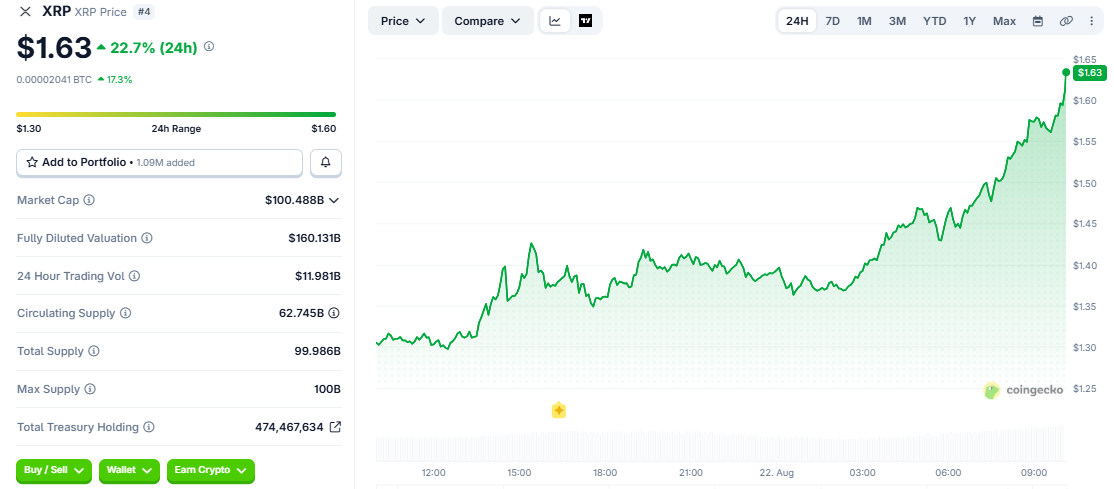Click the price alert bell icon
The height and width of the screenshot is (489, 1114).
326,162
